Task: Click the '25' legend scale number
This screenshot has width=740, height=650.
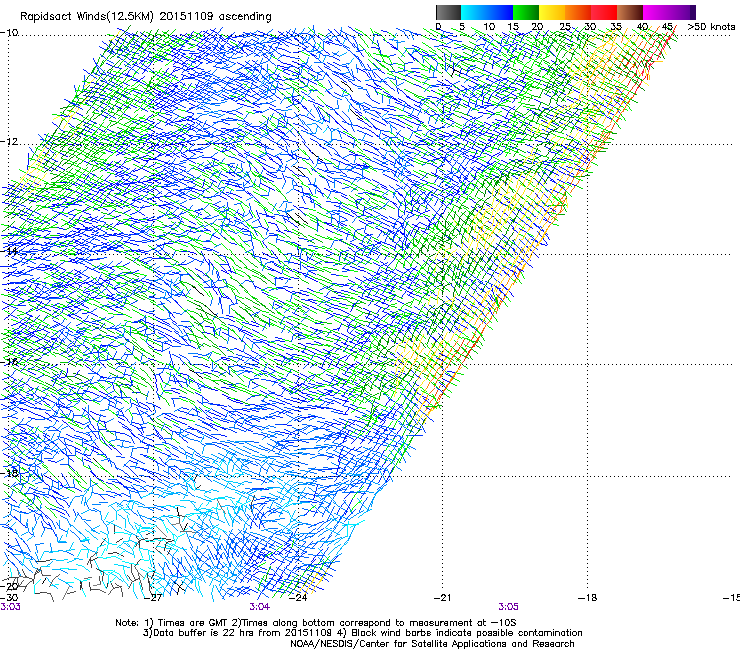Action: click(x=565, y=27)
